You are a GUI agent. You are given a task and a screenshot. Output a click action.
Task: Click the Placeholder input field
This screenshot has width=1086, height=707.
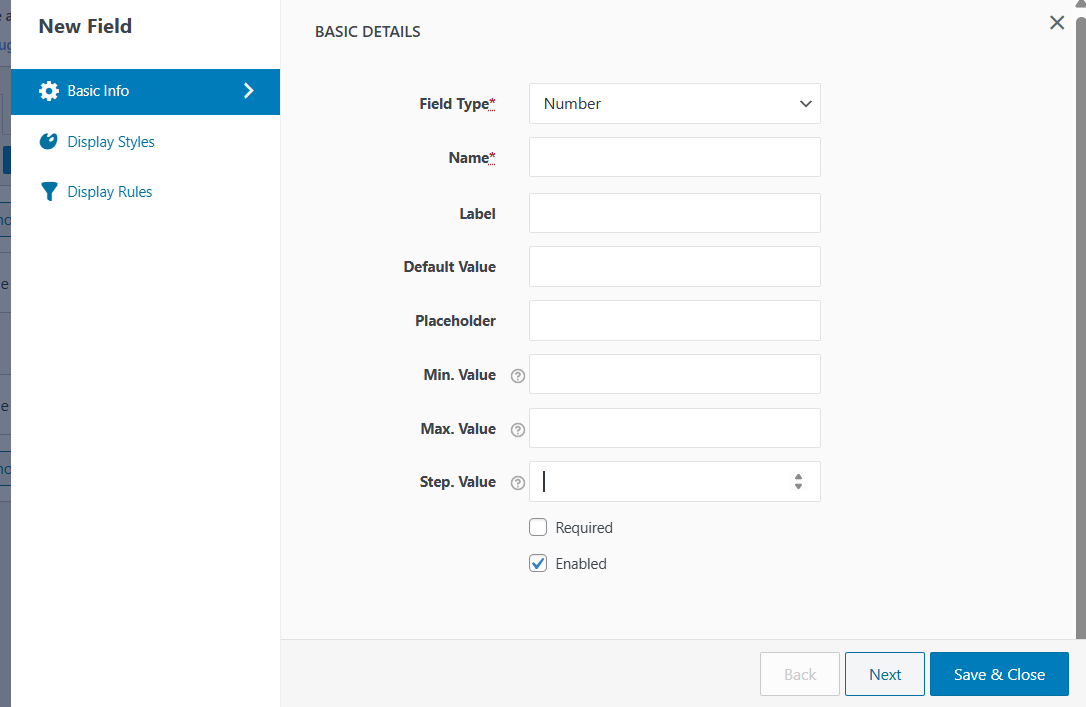(x=674, y=320)
